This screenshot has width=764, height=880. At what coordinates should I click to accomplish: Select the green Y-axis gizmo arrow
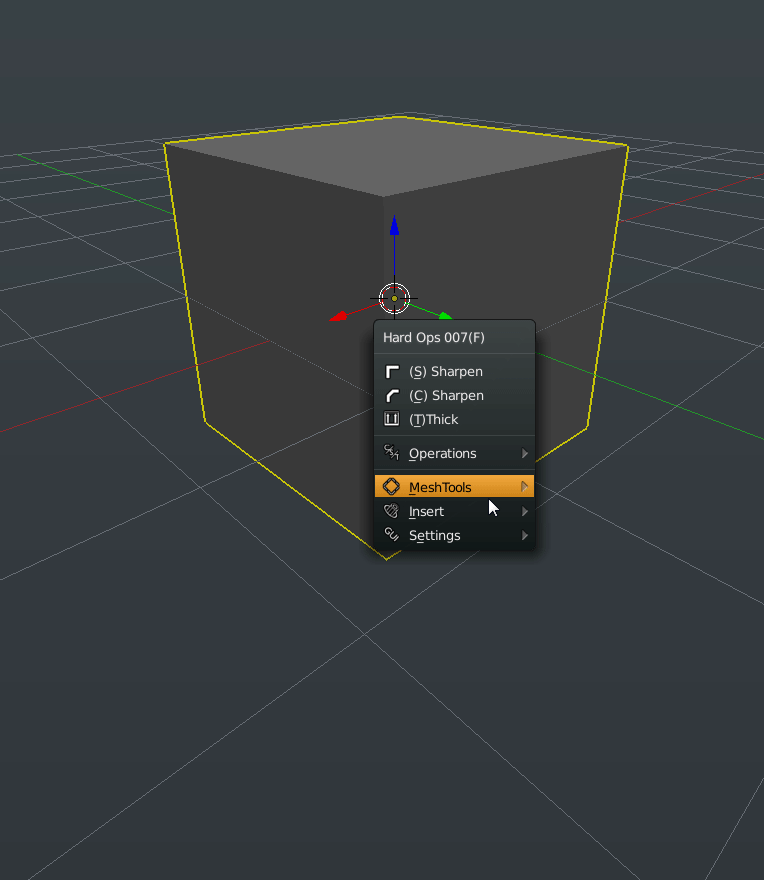(x=444, y=317)
